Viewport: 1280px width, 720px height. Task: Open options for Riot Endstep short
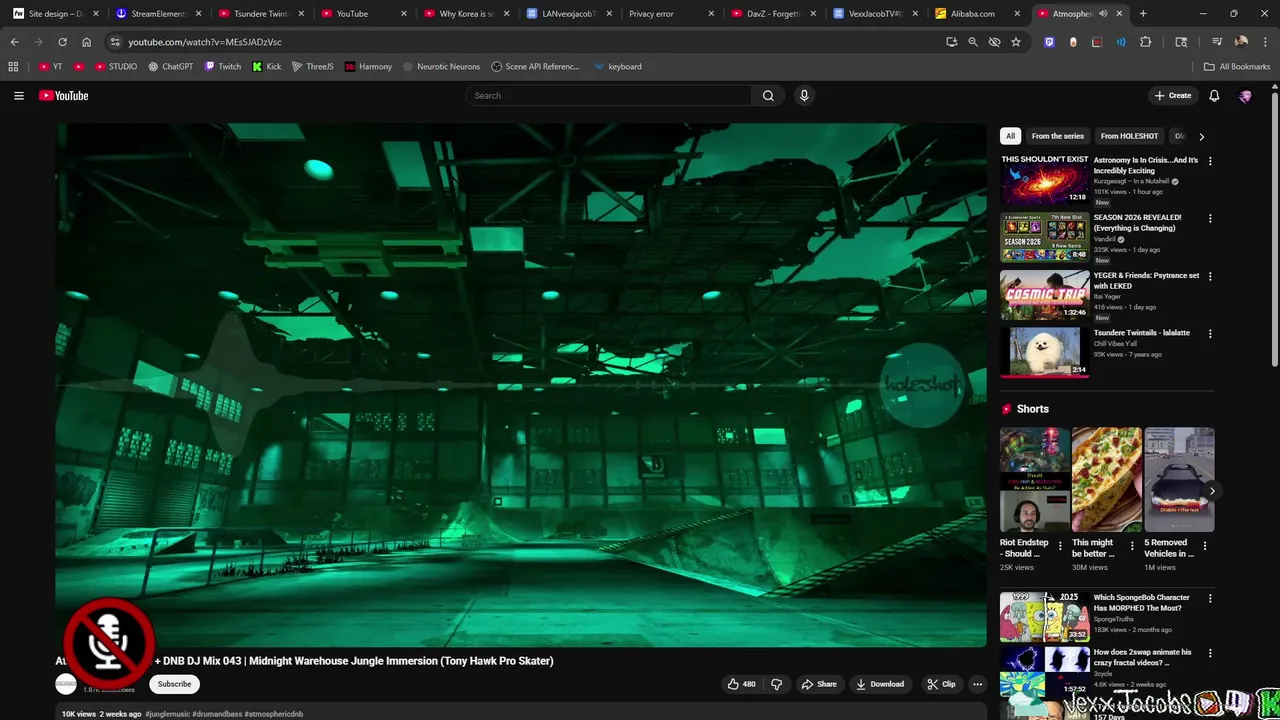point(1060,546)
